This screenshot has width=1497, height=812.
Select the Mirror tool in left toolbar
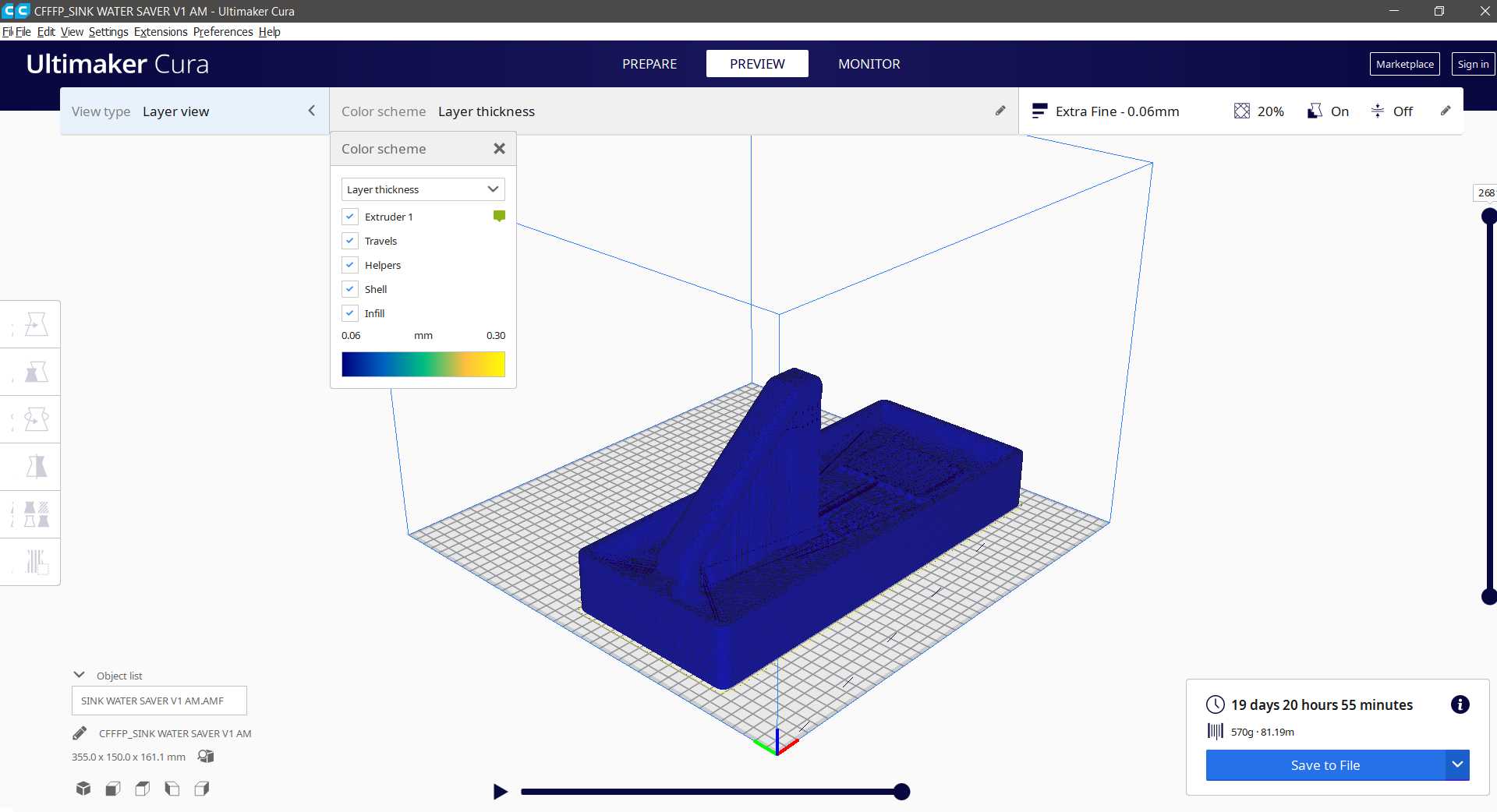(36, 467)
